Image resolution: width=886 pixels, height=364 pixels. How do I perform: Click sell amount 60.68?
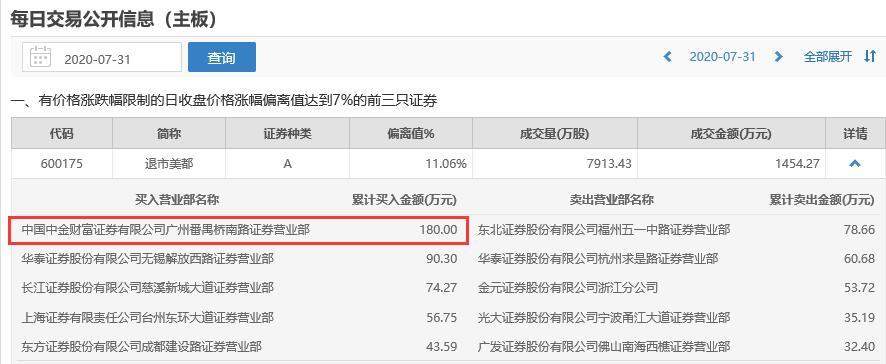click(859, 259)
